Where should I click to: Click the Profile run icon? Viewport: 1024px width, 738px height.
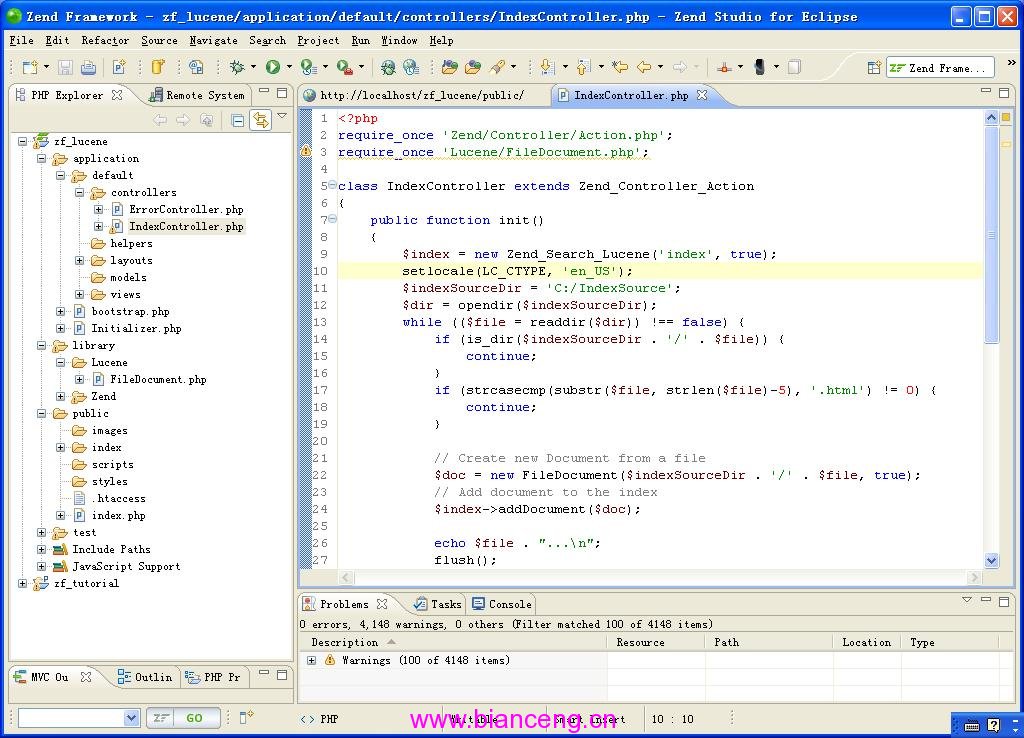tap(308, 67)
